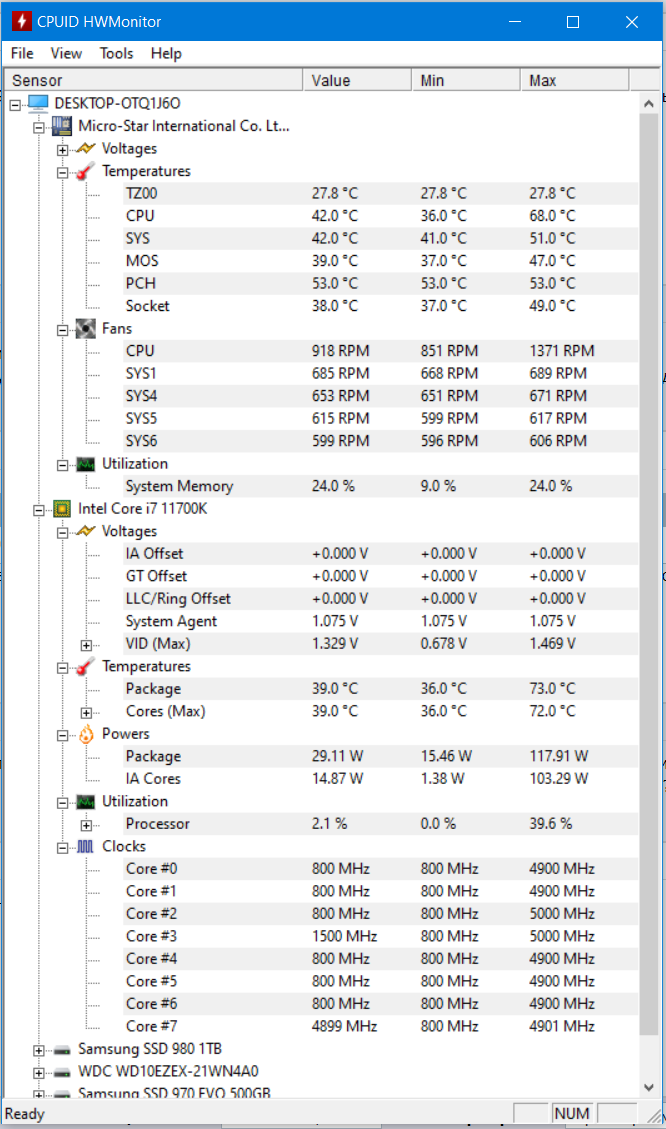Expand the motherboard Voltages node

coord(62,149)
